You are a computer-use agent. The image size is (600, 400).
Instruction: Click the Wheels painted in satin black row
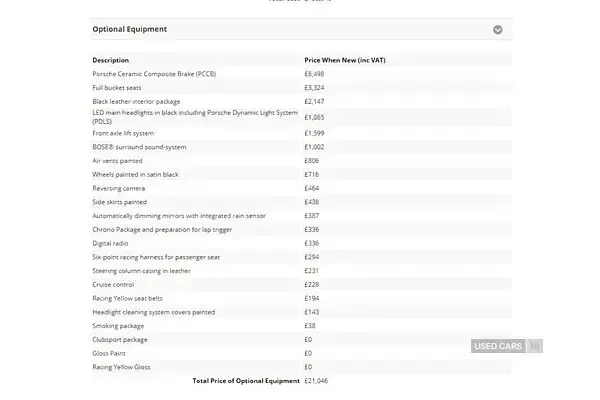(300, 175)
